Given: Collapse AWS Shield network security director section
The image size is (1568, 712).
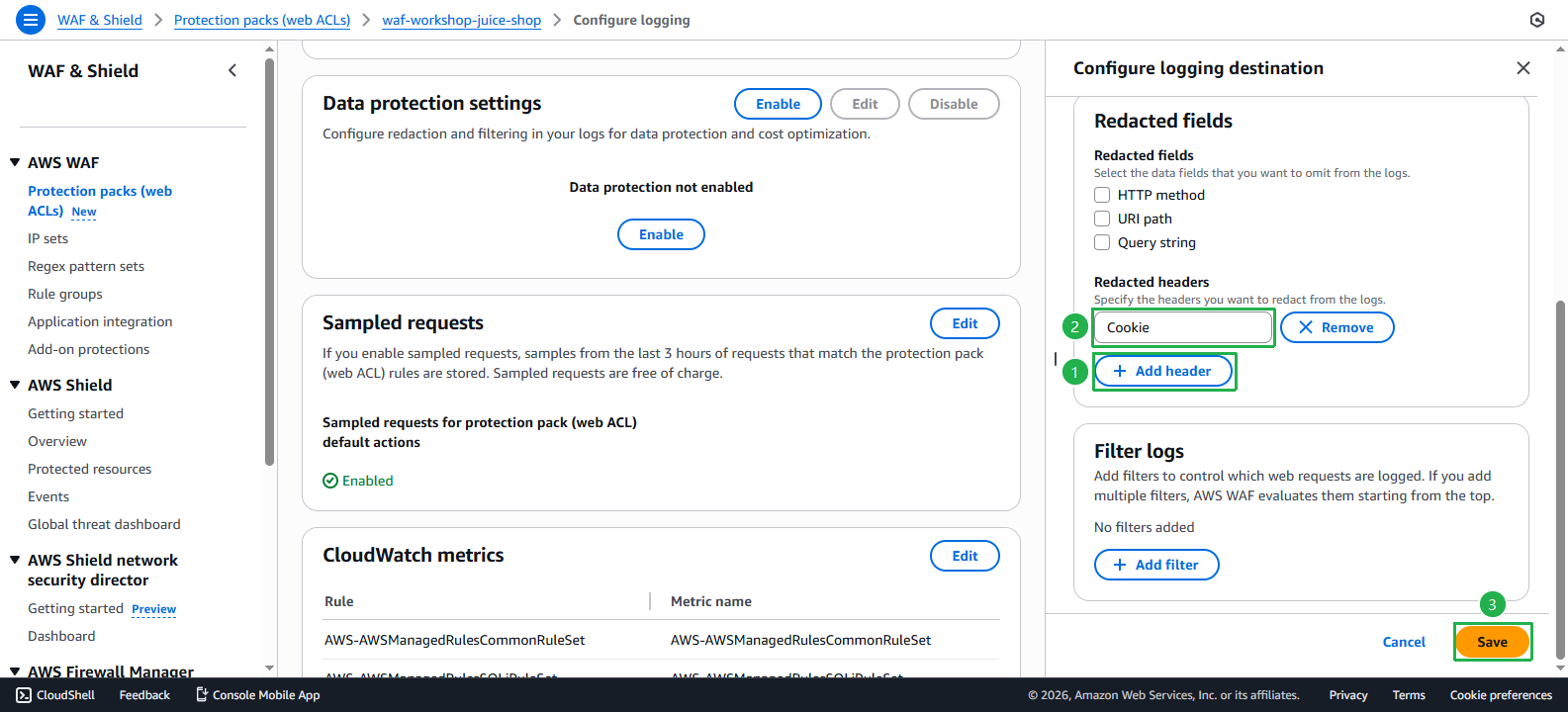Looking at the screenshot, I should 15,560.
